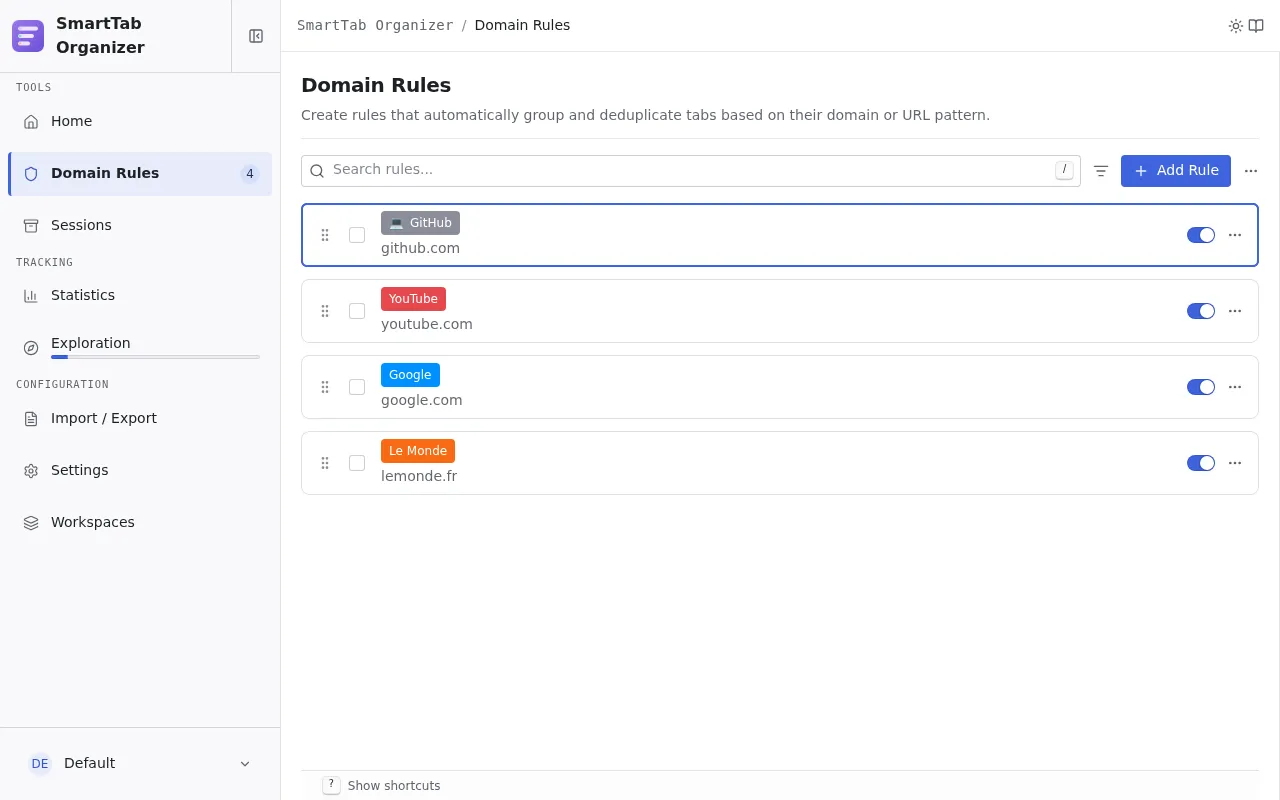
Task: Open Workspaces in sidebar
Action: [x=140, y=523]
